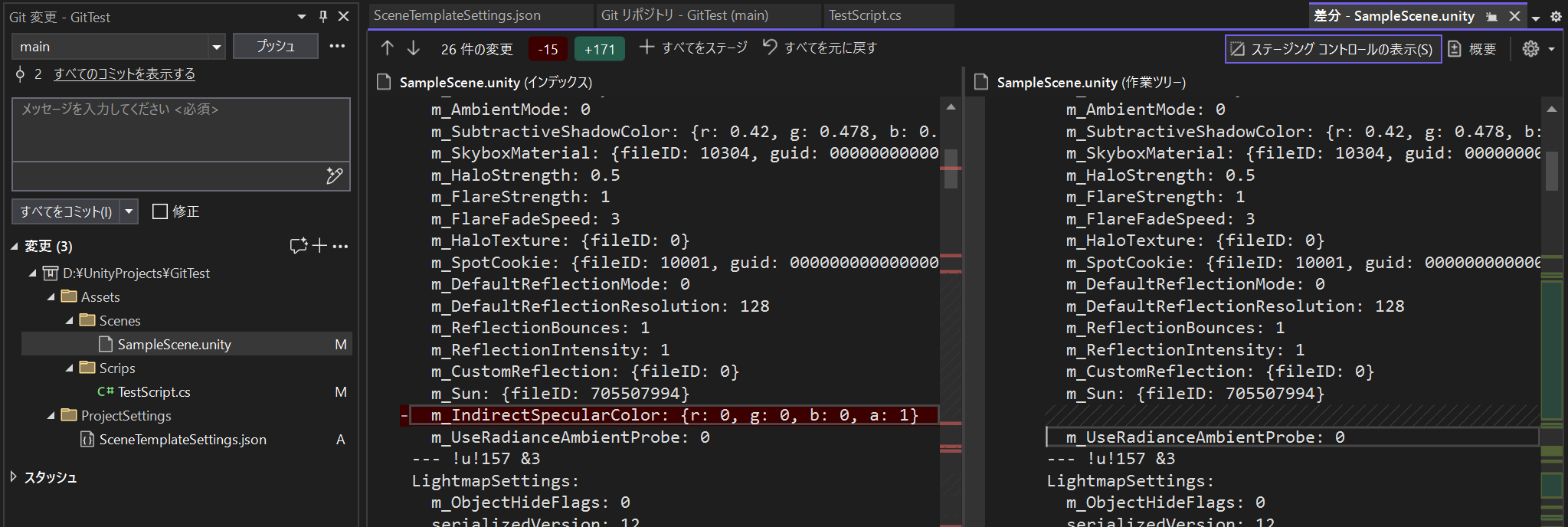Open Git changes window options dropdown
1568x527 pixels.
click(302, 16)
